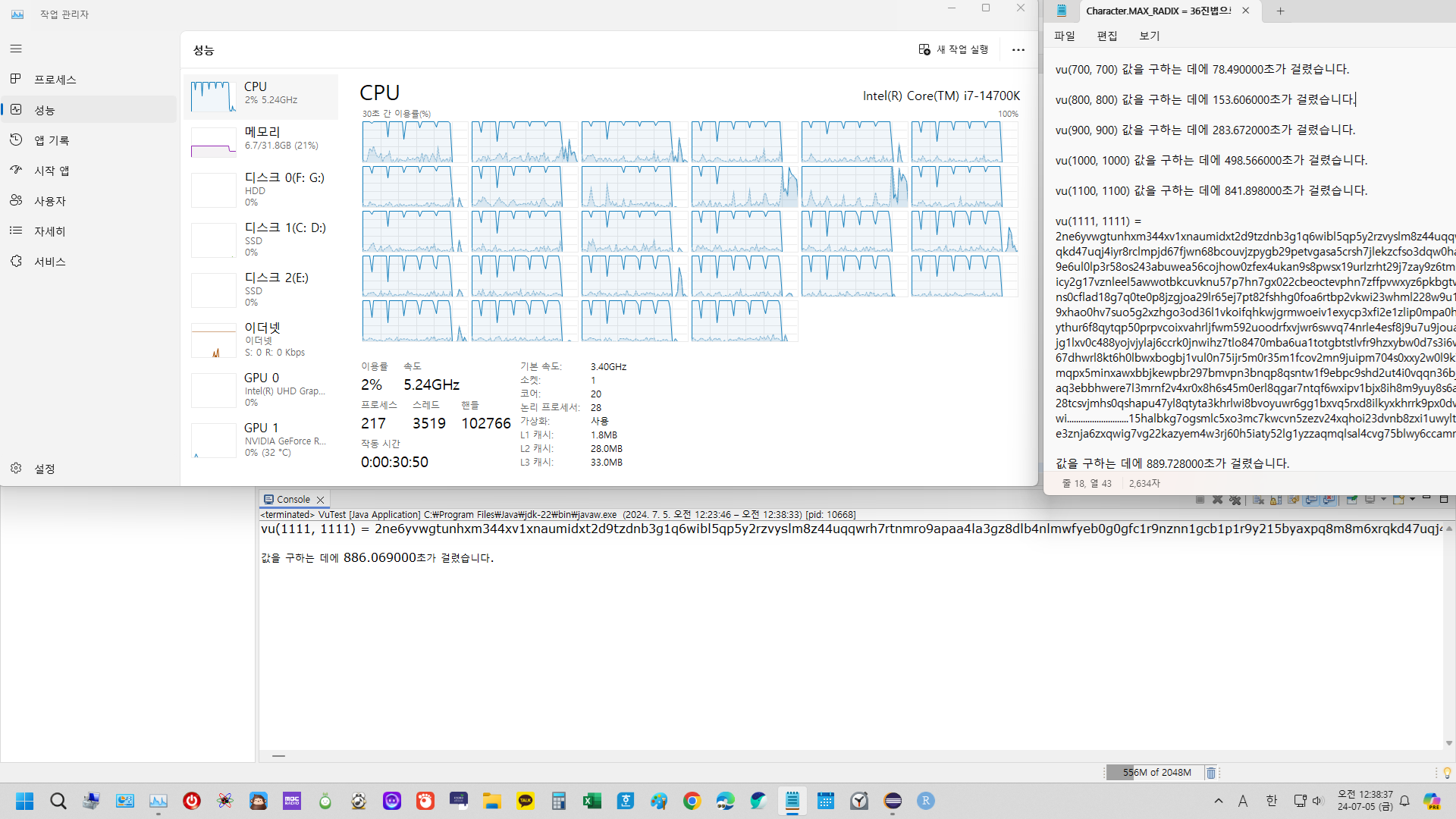Open the 편집 (Edit) menu in Notepad
This screenshot has height=819, width=1456.
(1106, 36)
